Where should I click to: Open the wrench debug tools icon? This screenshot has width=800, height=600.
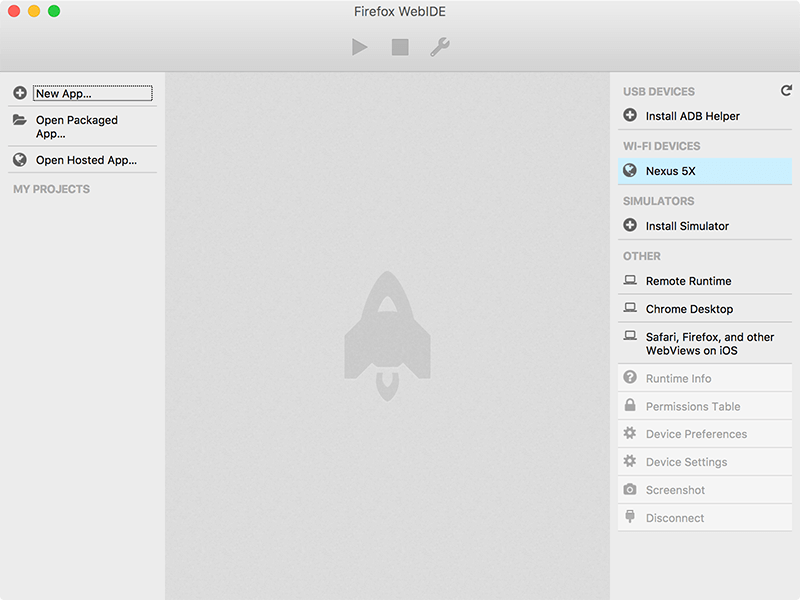pyautogui.click(x=440, y=47)
